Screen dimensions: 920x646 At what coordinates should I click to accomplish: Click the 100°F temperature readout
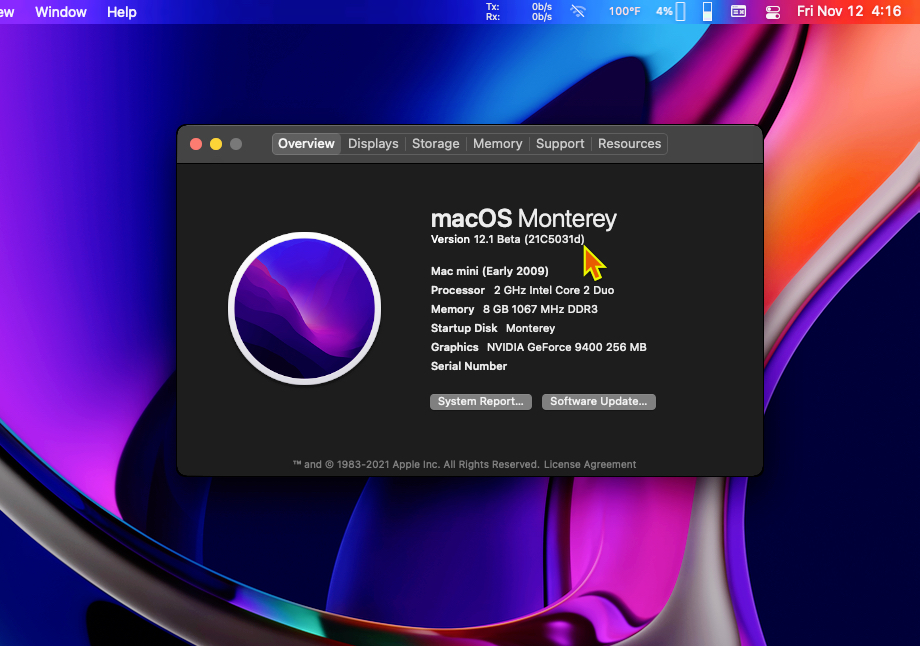coord(624,11)
